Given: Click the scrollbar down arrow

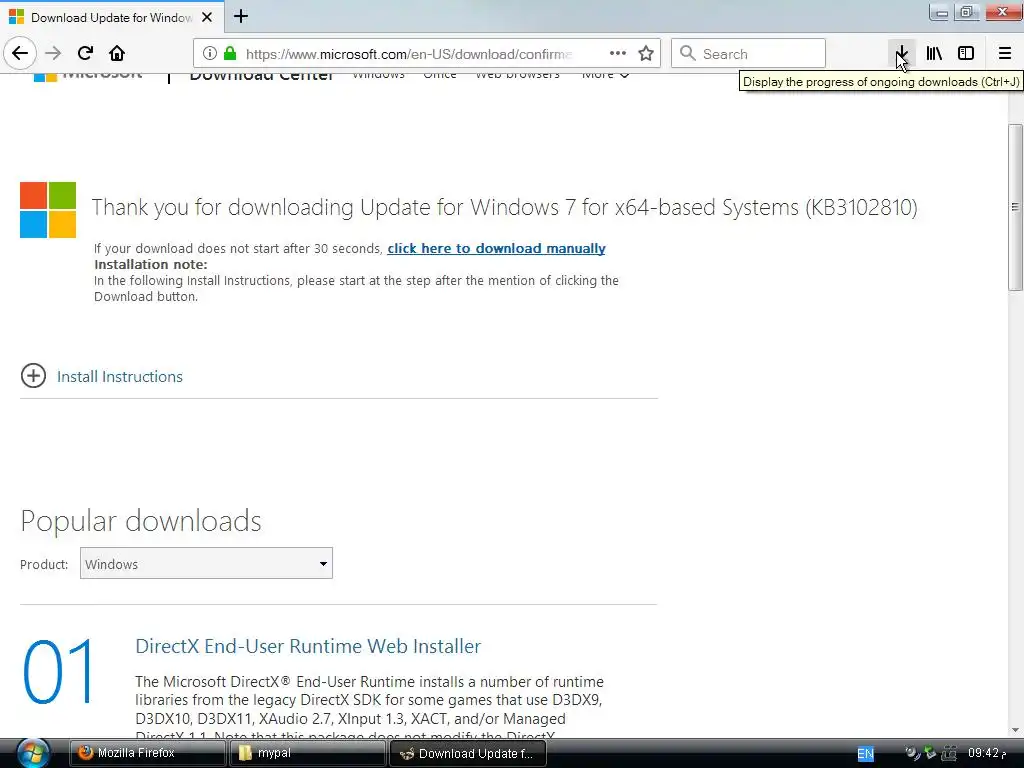Looking at the screenshot, I should pyautogui.click(x=1015, y=730).
